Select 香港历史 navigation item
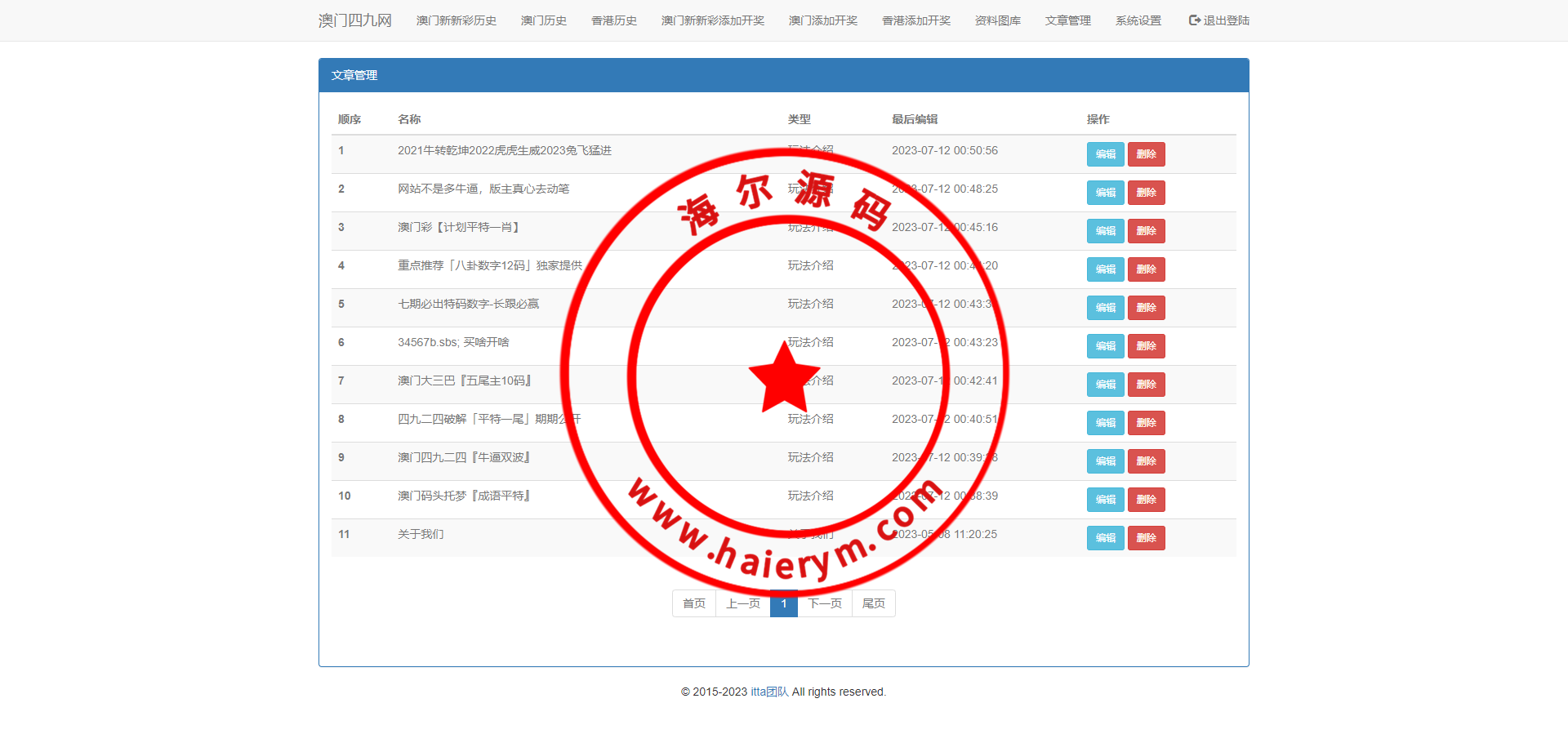This screenshot has width=1568, height=743. point(613,20)
